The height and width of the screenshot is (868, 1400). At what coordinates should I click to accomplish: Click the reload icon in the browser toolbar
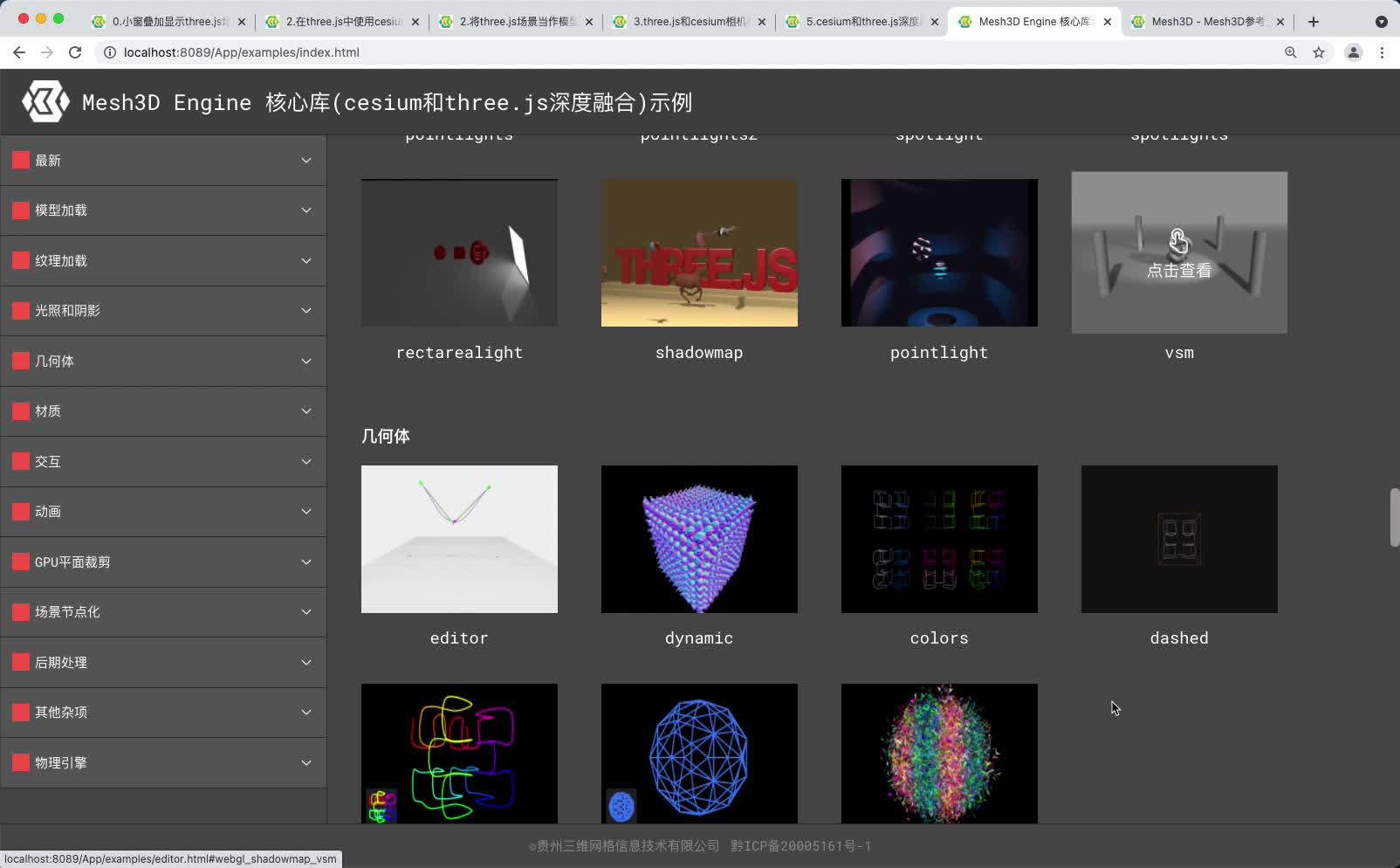coord(75,52)
